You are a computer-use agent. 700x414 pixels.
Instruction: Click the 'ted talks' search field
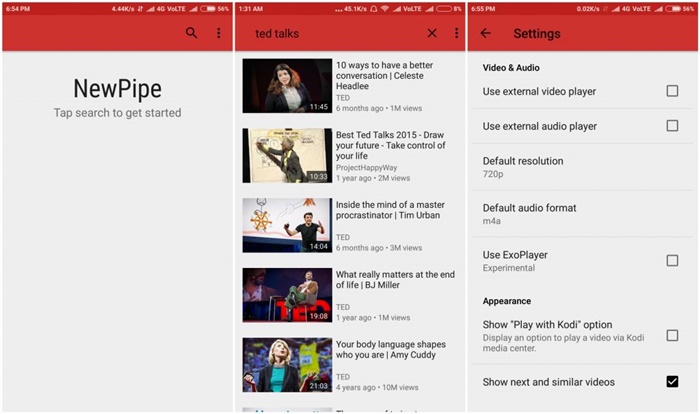tap(330, 33)
